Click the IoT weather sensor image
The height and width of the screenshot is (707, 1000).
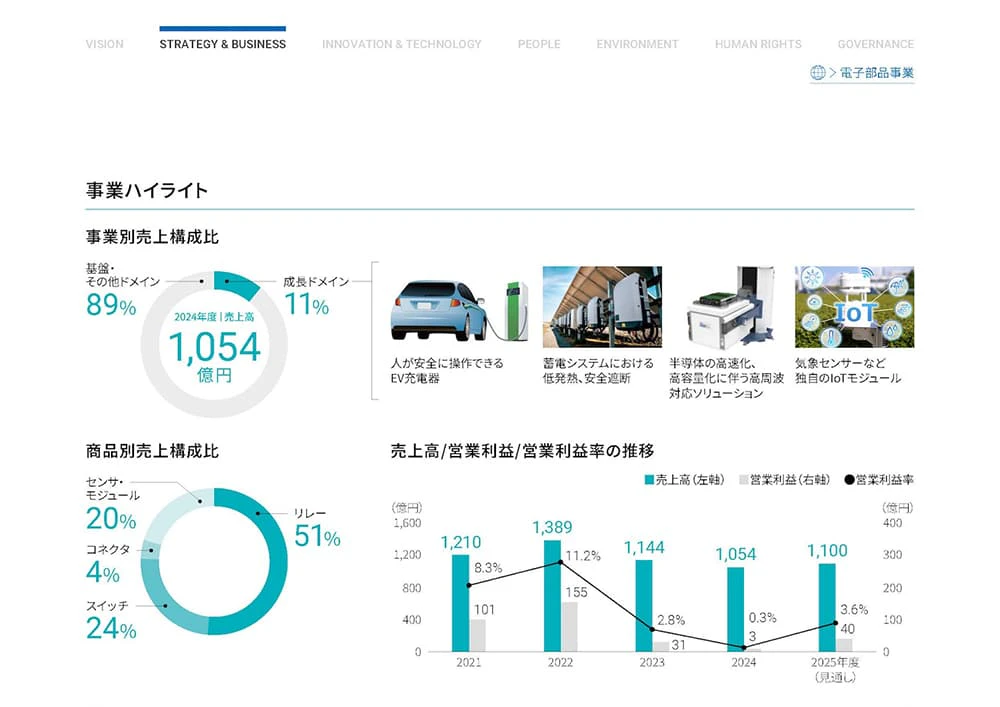pos(854,307)
